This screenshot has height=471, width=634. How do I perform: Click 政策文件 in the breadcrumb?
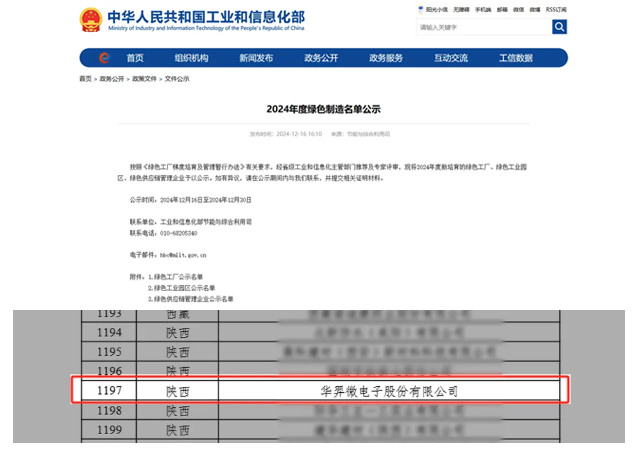click(x=144, y=79)
